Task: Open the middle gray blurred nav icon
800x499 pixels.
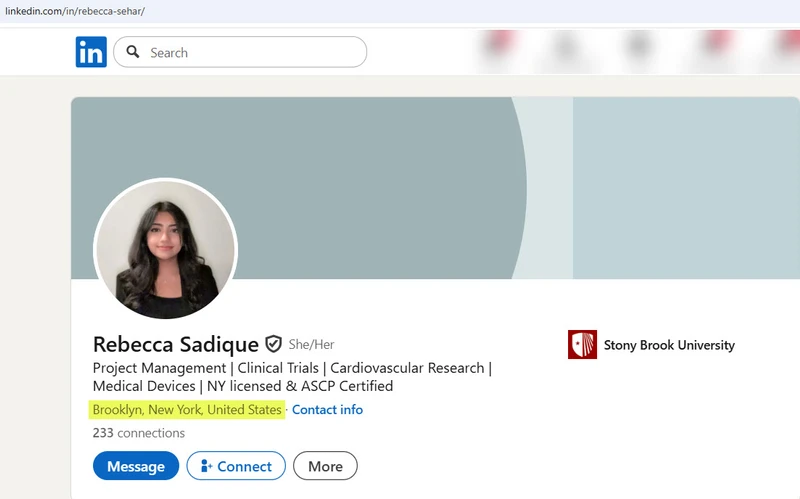Action: 639,47
